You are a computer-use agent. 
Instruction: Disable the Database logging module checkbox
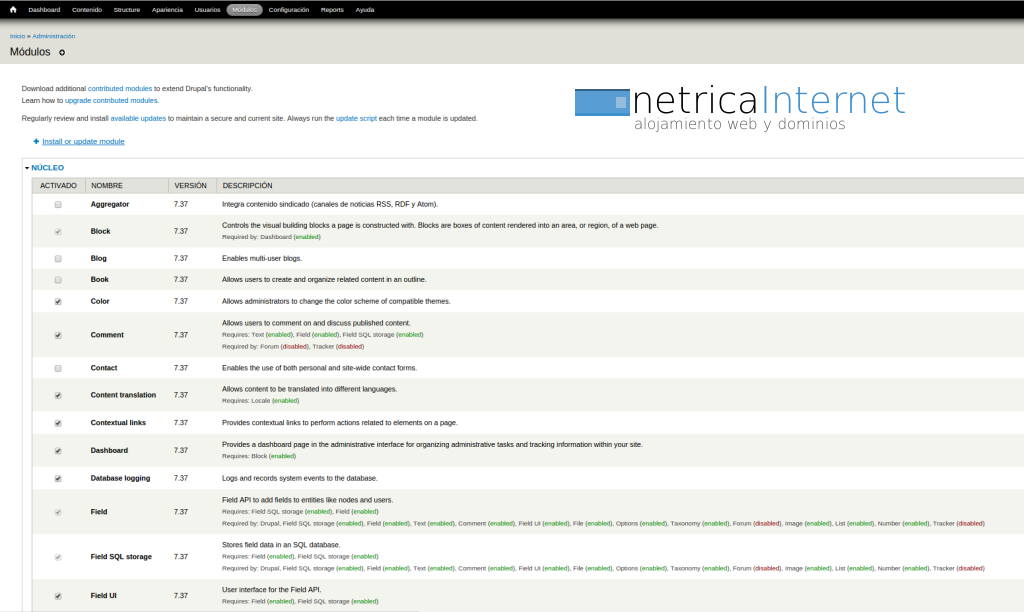(58, 478)
